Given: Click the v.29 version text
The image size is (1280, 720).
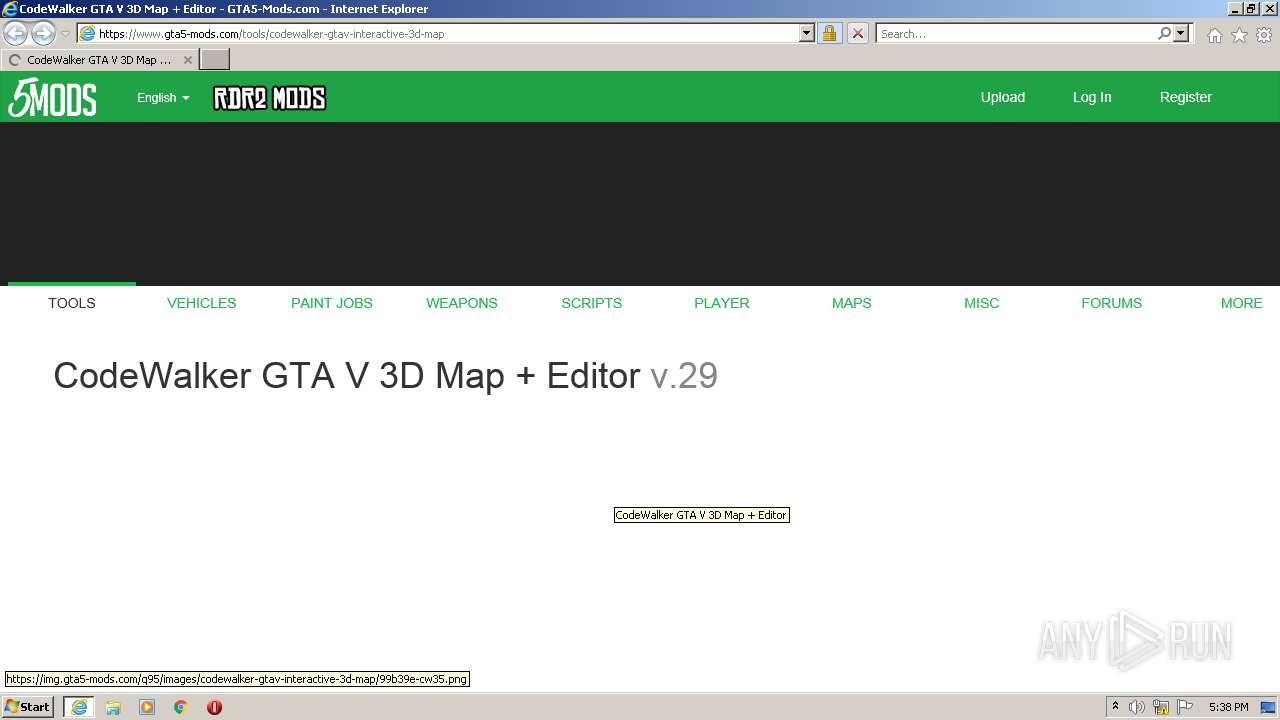Looking at the screenshot, I should 684,376.
